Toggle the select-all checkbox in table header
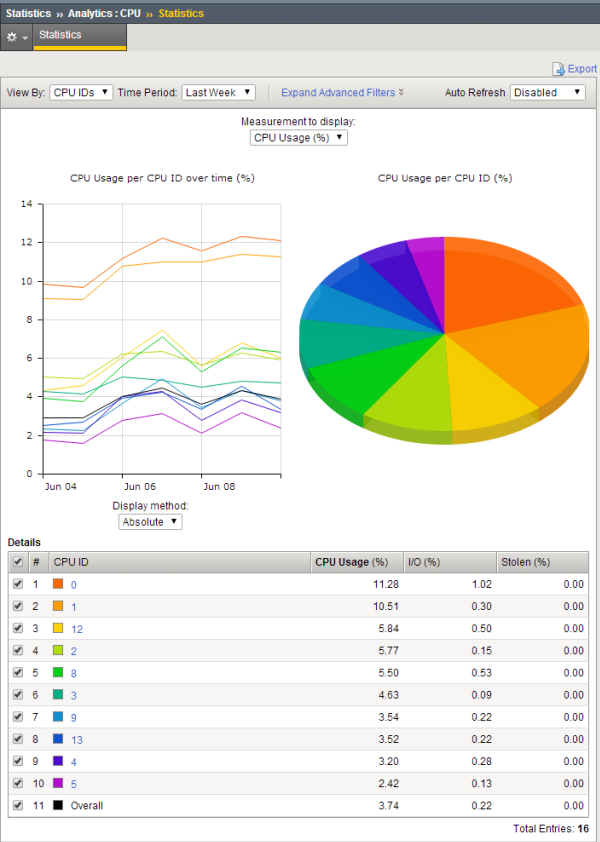Image resolution: width=600 pixels, height=842 pixels. pos(18,562)
